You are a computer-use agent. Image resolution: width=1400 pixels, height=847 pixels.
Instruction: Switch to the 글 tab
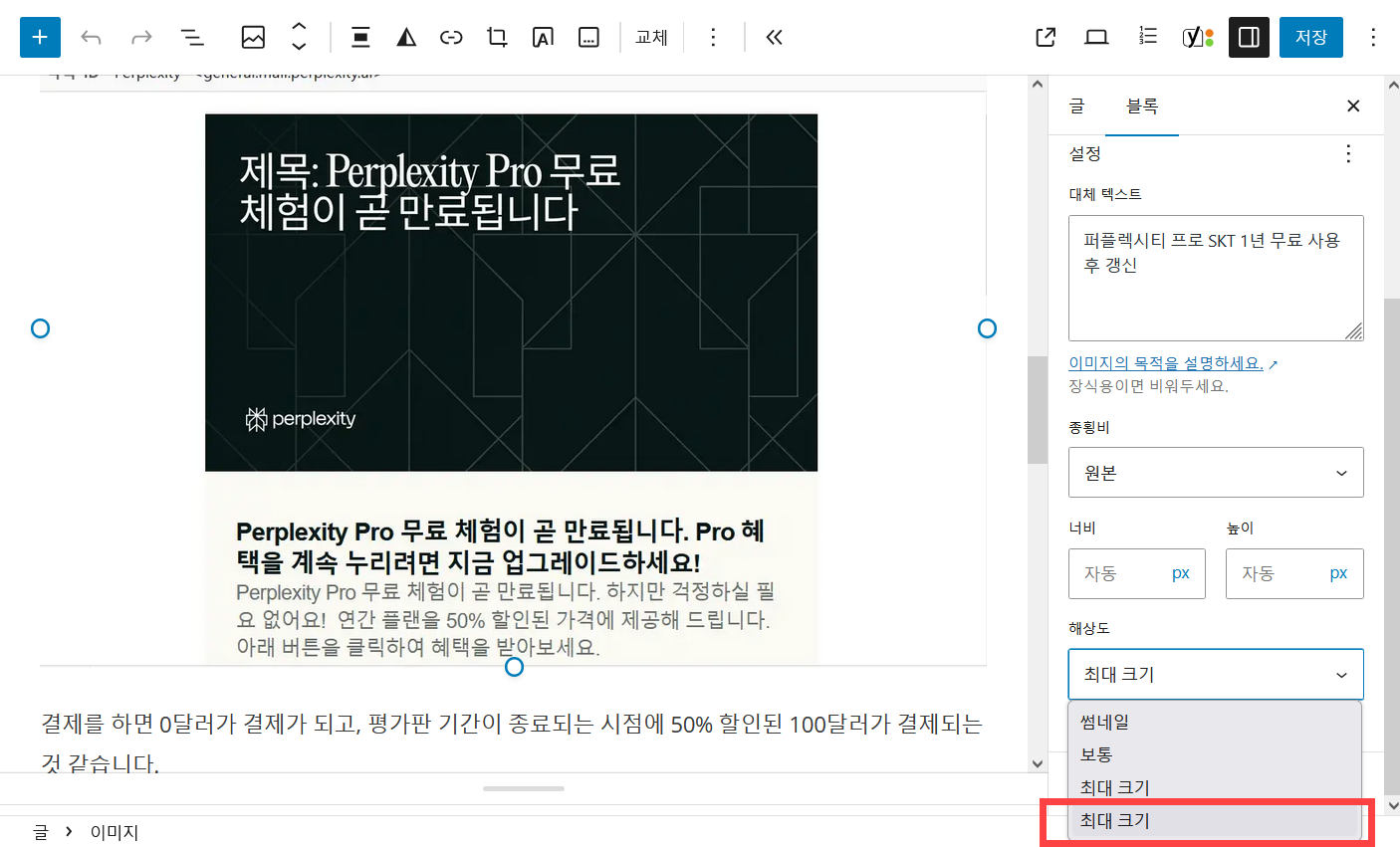pos(1076,106)
